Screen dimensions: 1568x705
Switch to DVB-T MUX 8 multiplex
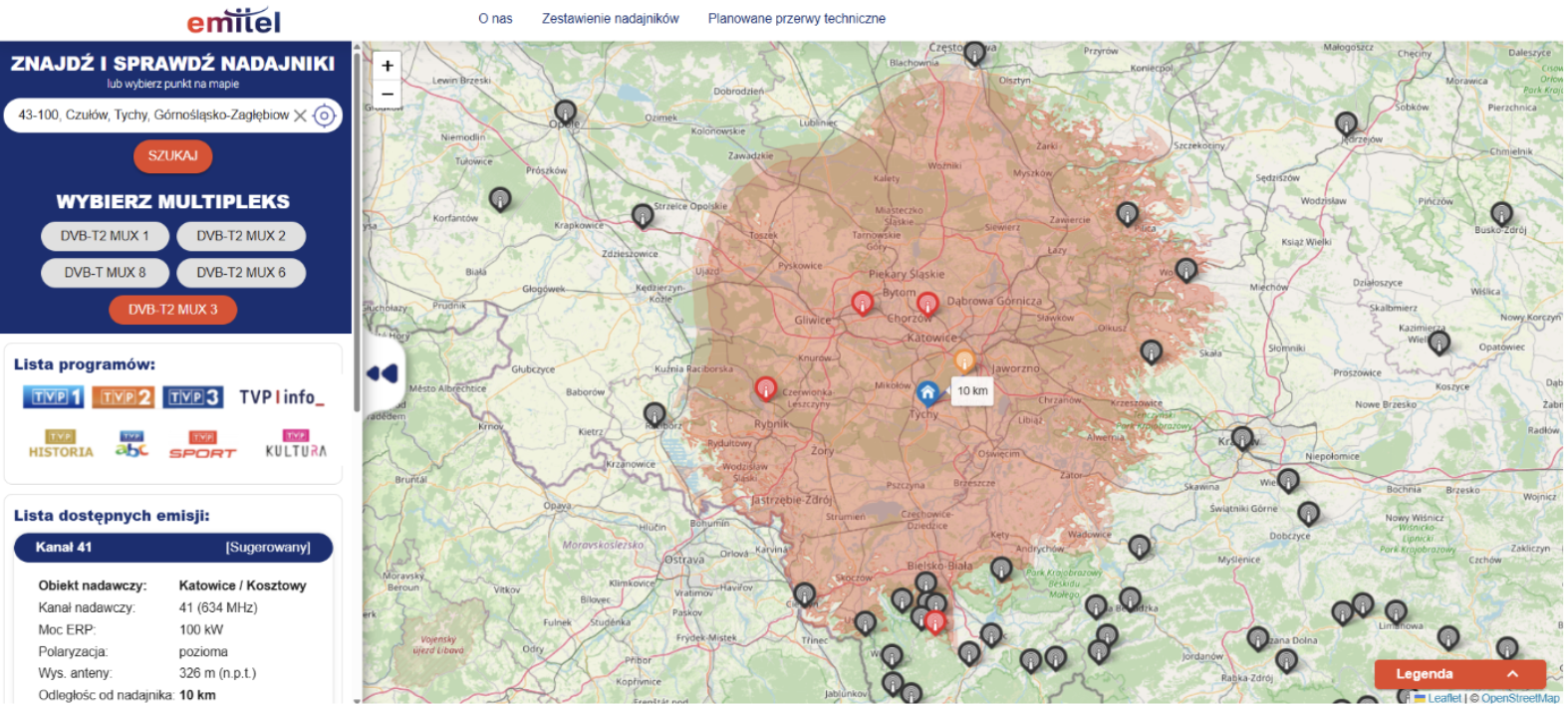105,273
